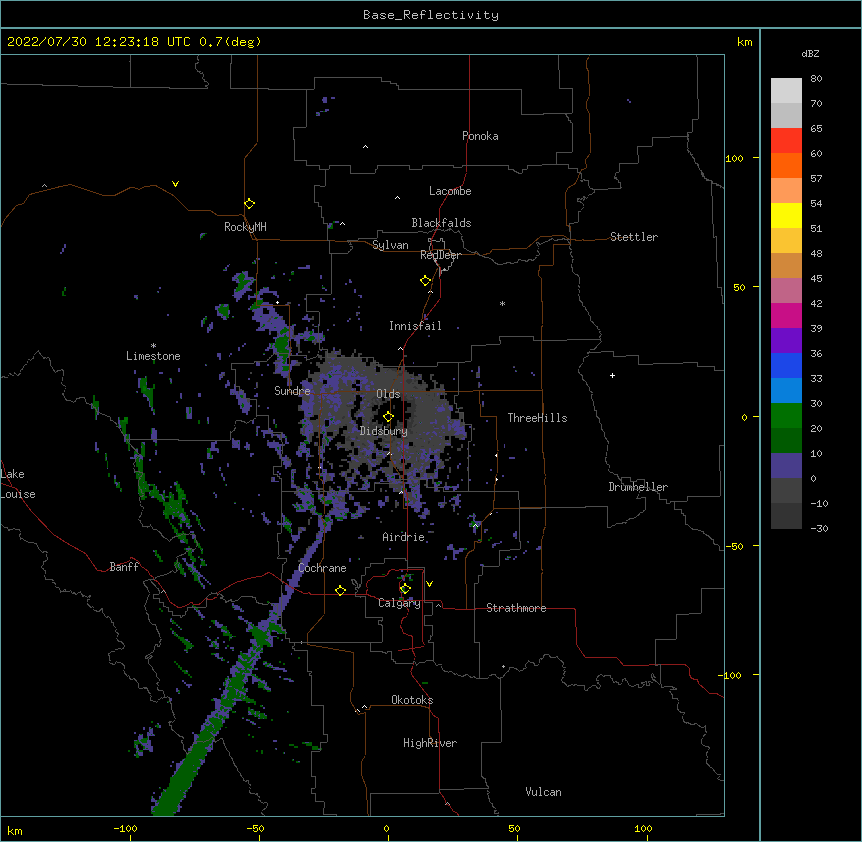Click yellow station marker near Olds
Image resolution: width=862 pixels, height=842 pixels.
coord(388,417)
